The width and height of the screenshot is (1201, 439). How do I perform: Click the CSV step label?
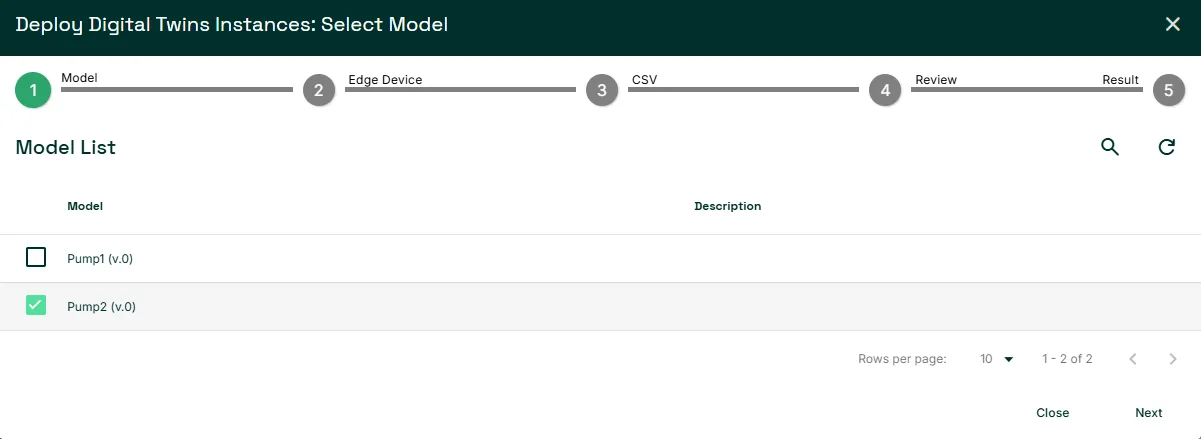pyautogui.click(x=644, y=80)
